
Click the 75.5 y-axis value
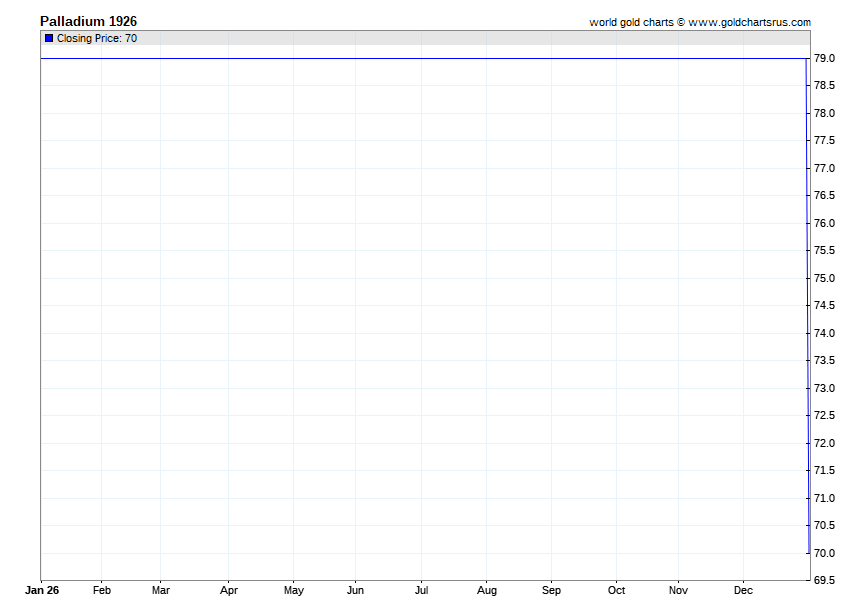[x=825, y=251]
